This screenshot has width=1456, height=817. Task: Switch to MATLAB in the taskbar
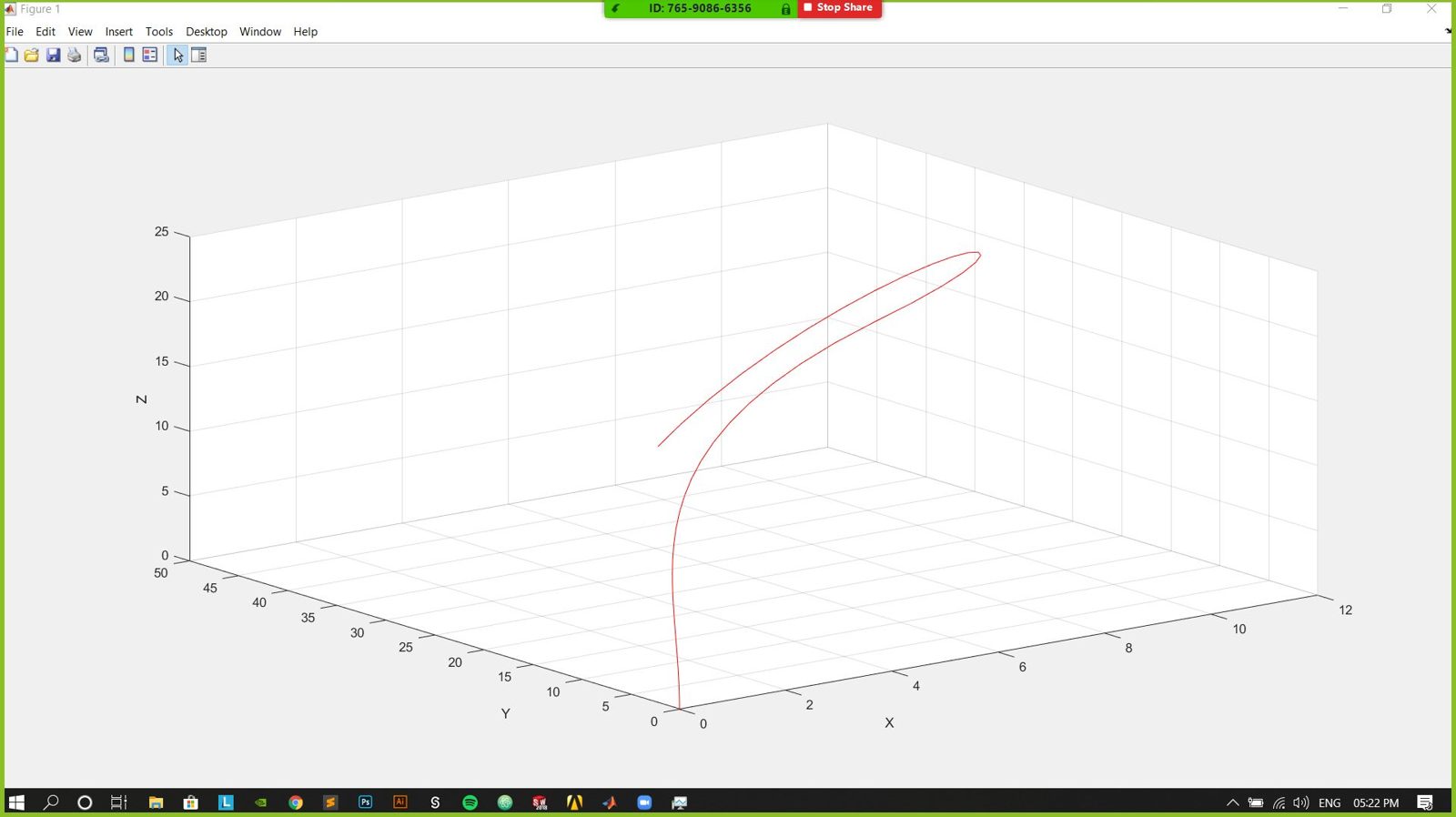click(x=610, y=802)
